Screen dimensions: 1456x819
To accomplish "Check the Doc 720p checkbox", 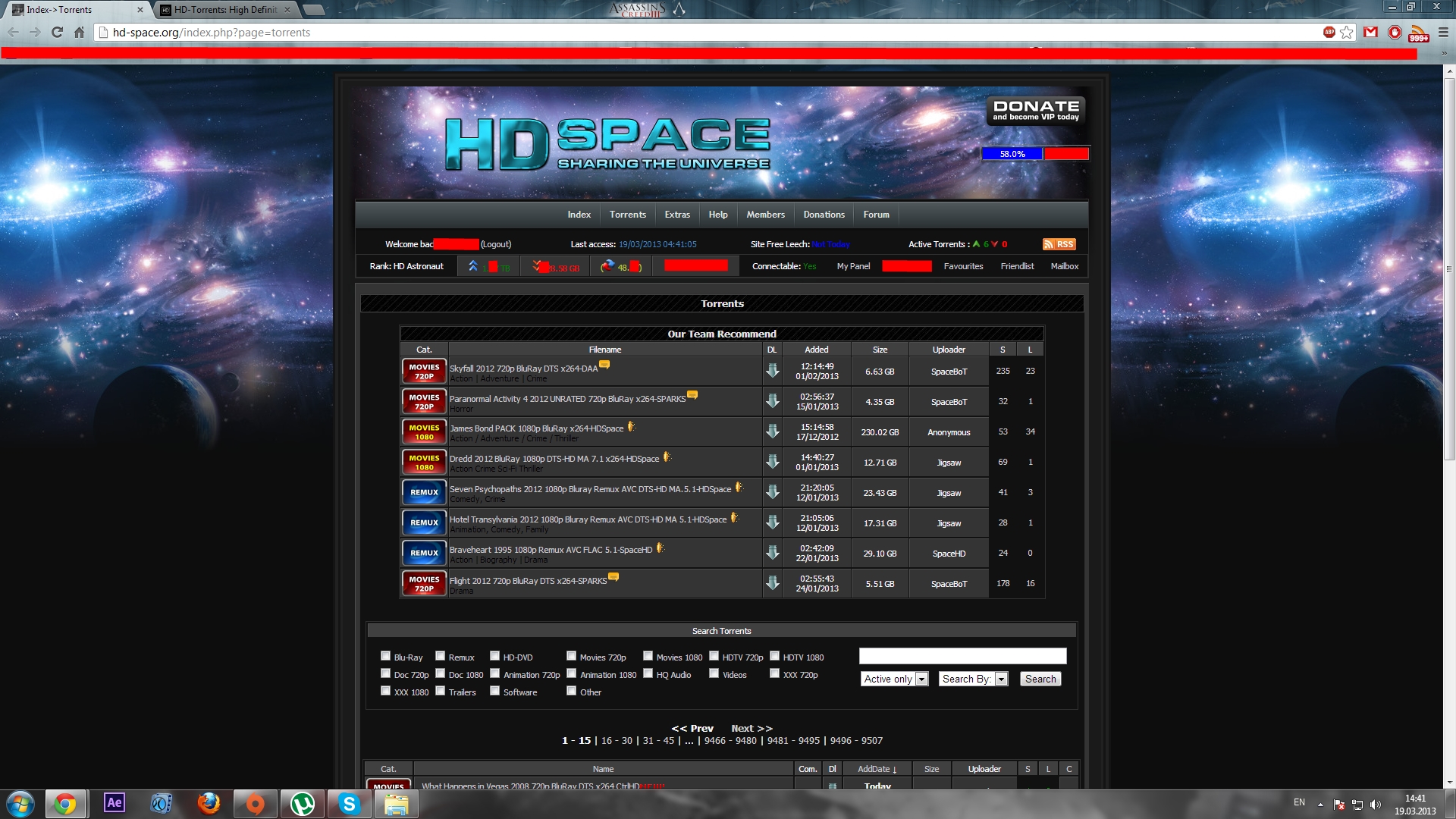I will [385, 673].
